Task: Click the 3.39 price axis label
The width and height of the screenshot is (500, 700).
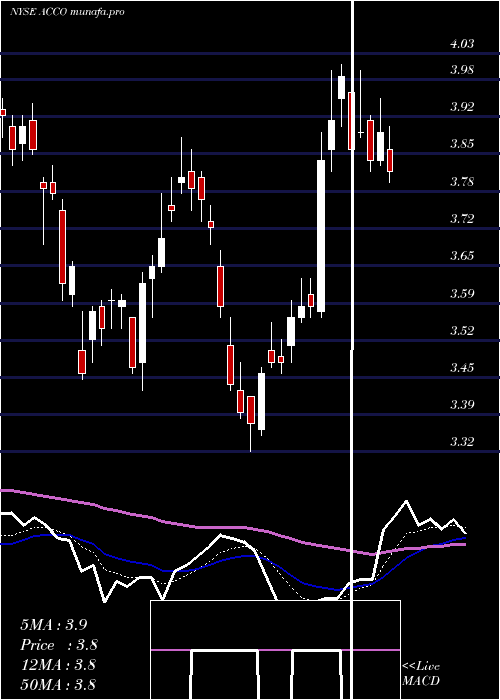Action: [462, 405]
